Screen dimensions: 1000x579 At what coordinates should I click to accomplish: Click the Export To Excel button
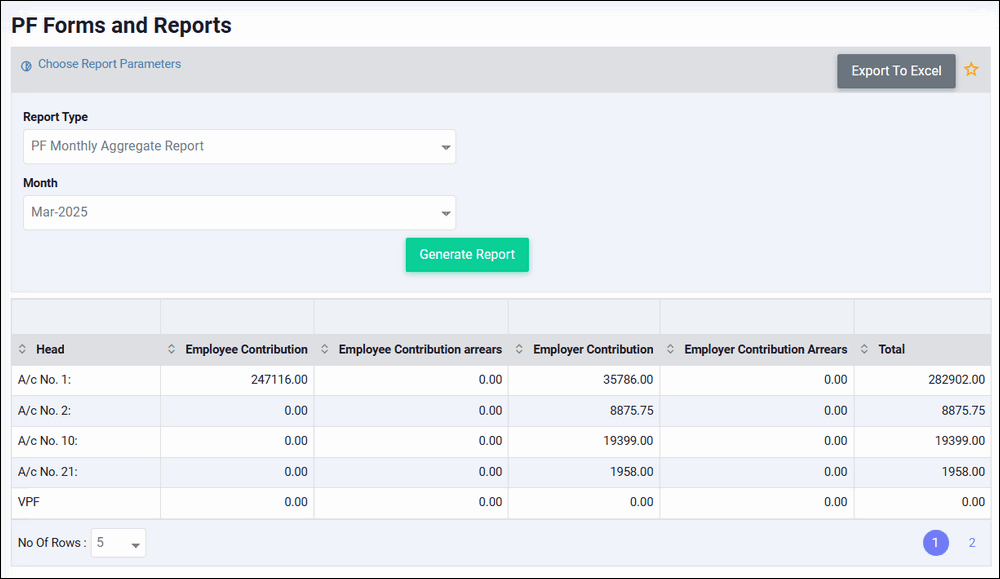pyautogui.click(x=896, y=71)
